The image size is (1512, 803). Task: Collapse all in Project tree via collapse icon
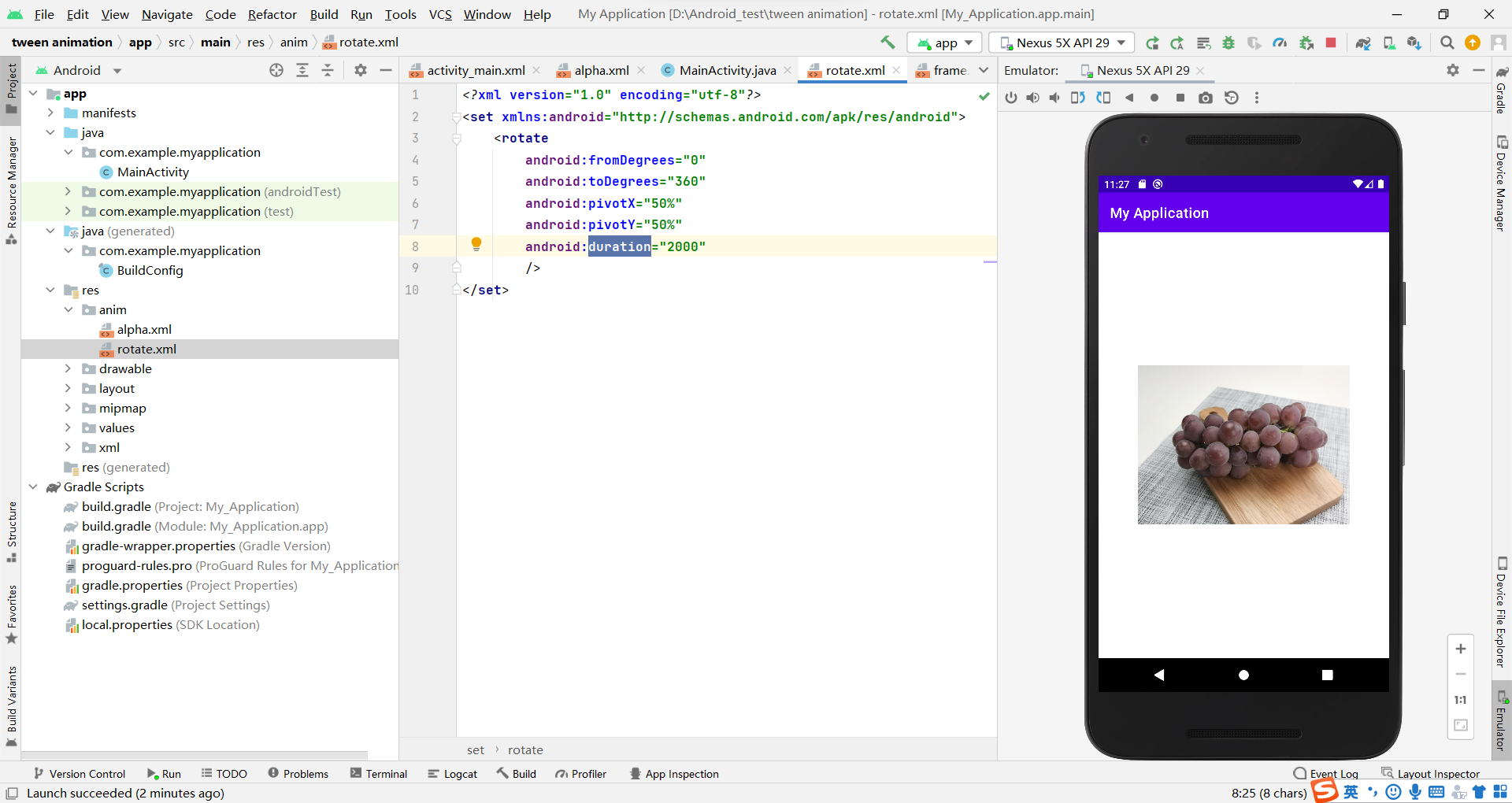(x=328, y=70)
